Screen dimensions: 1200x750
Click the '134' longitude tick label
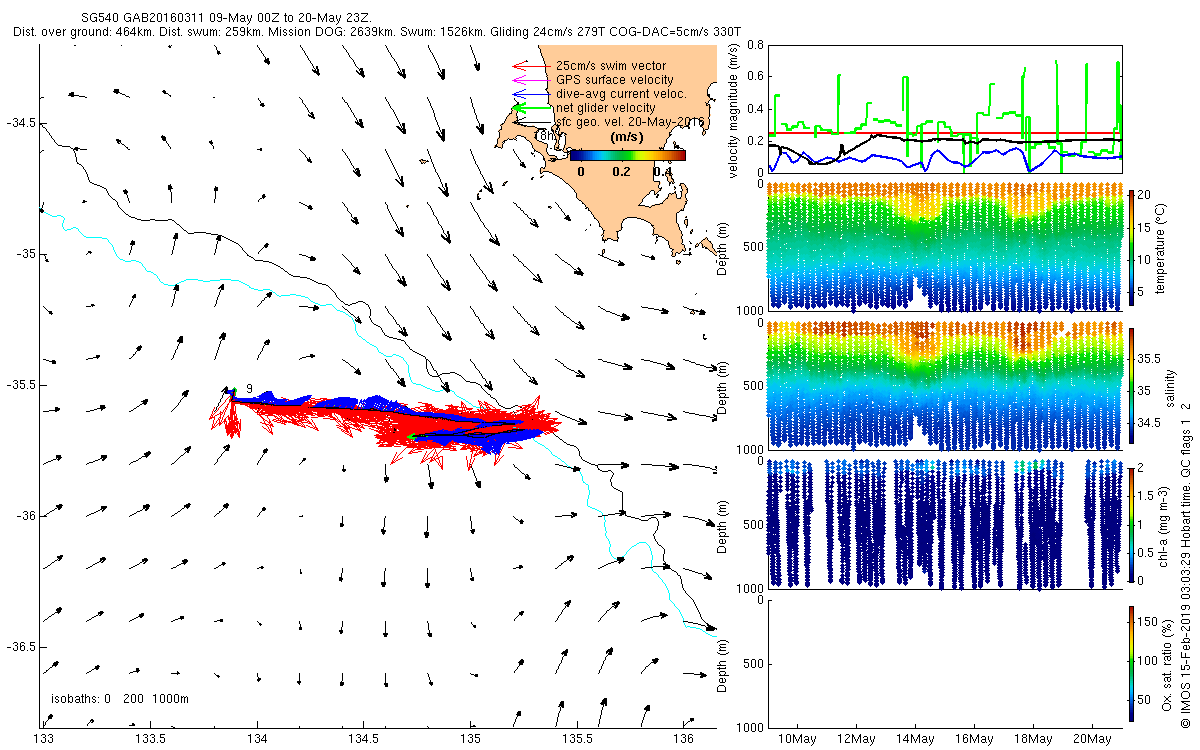tap(257, 739)
